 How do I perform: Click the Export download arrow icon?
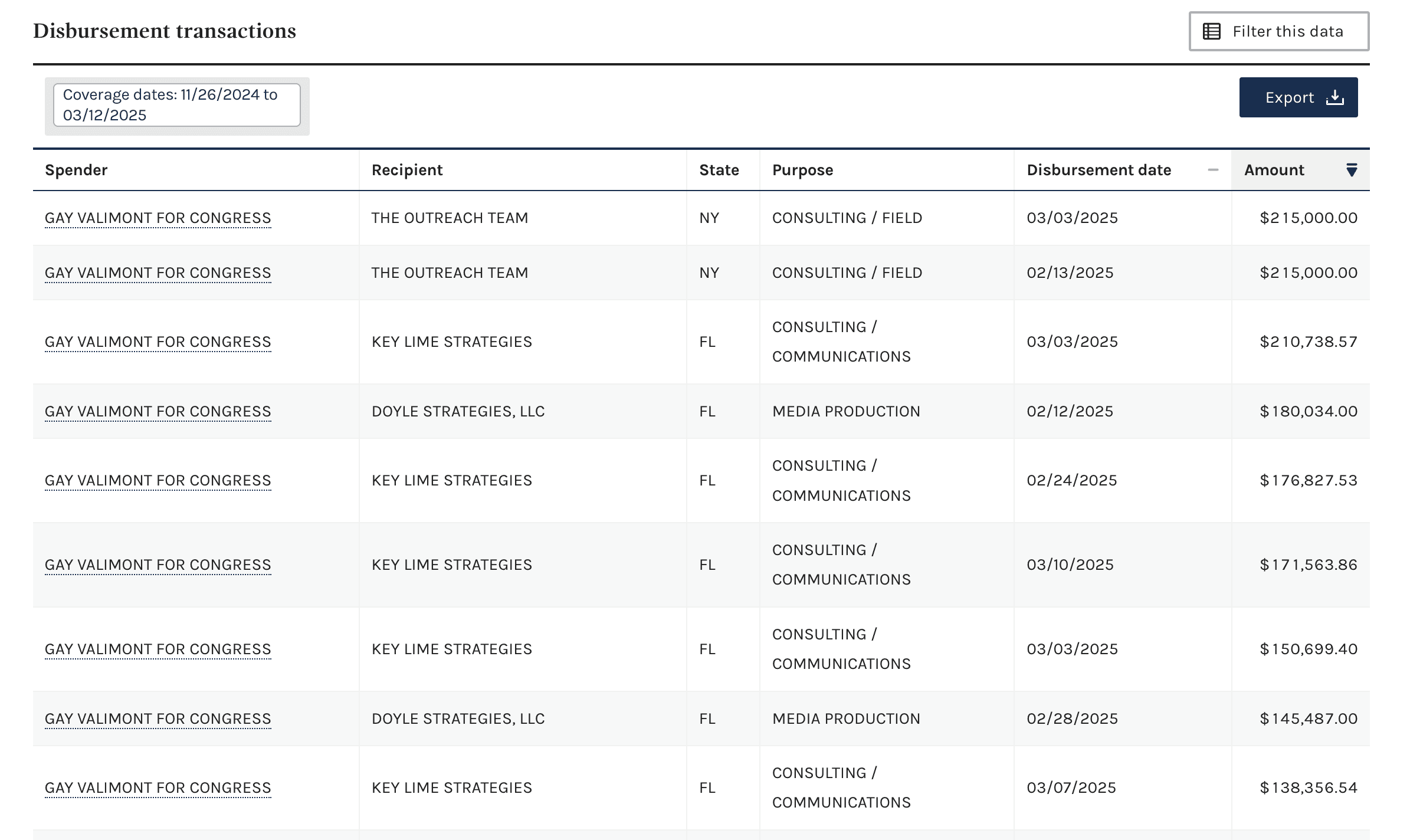[1334, 97]
